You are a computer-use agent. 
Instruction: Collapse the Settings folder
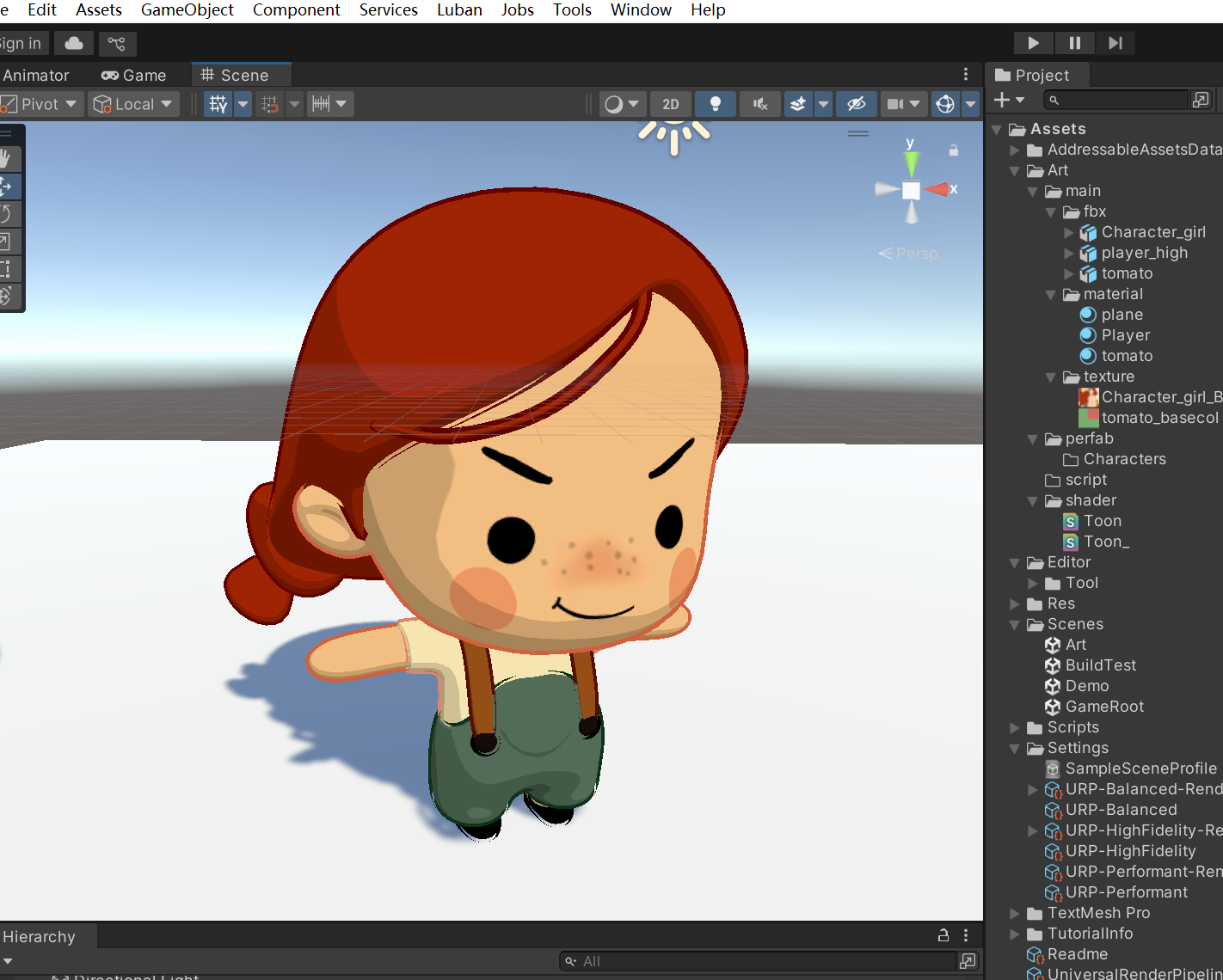[x=1015, y=749]
